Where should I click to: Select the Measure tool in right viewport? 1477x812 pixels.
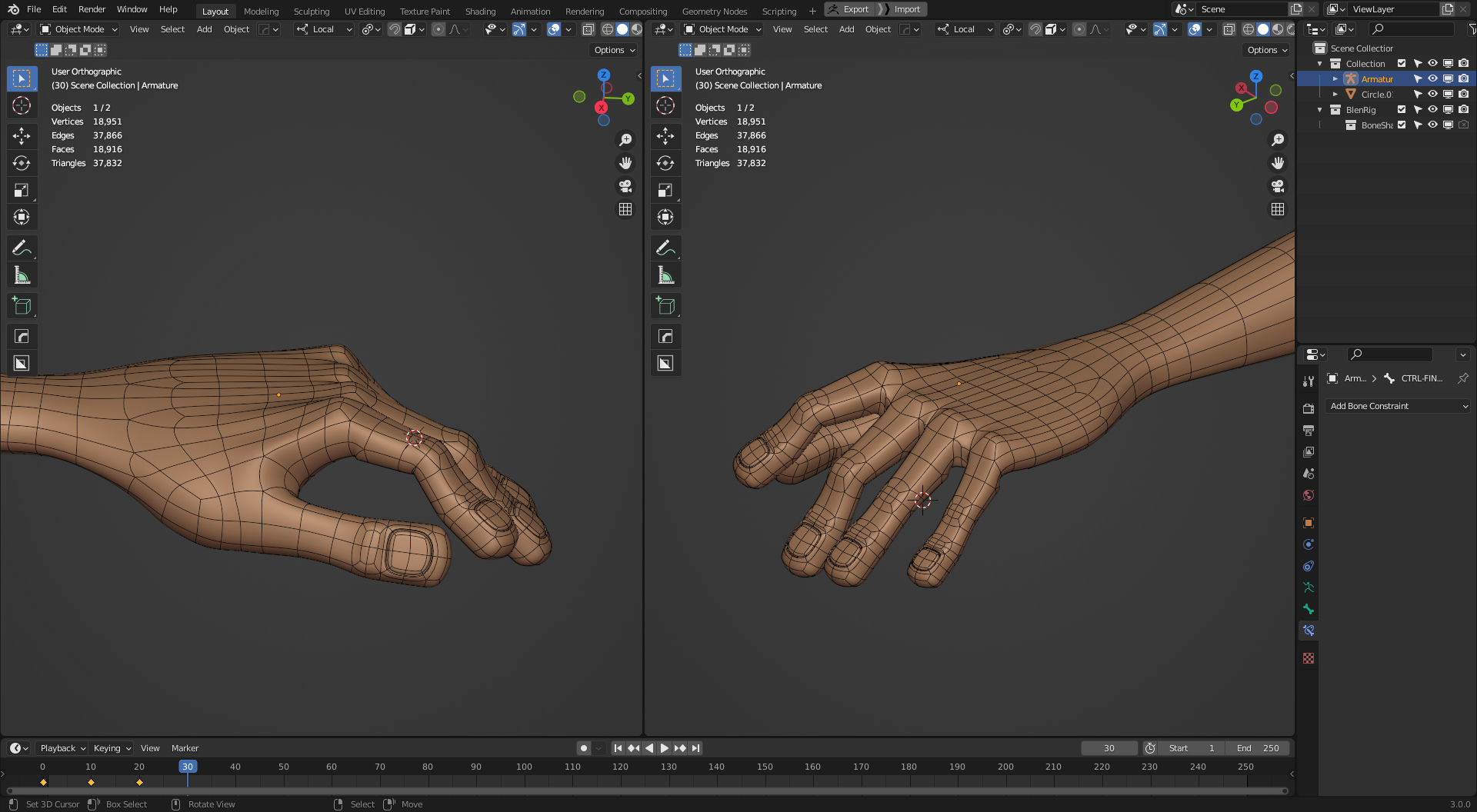(665, 275)
